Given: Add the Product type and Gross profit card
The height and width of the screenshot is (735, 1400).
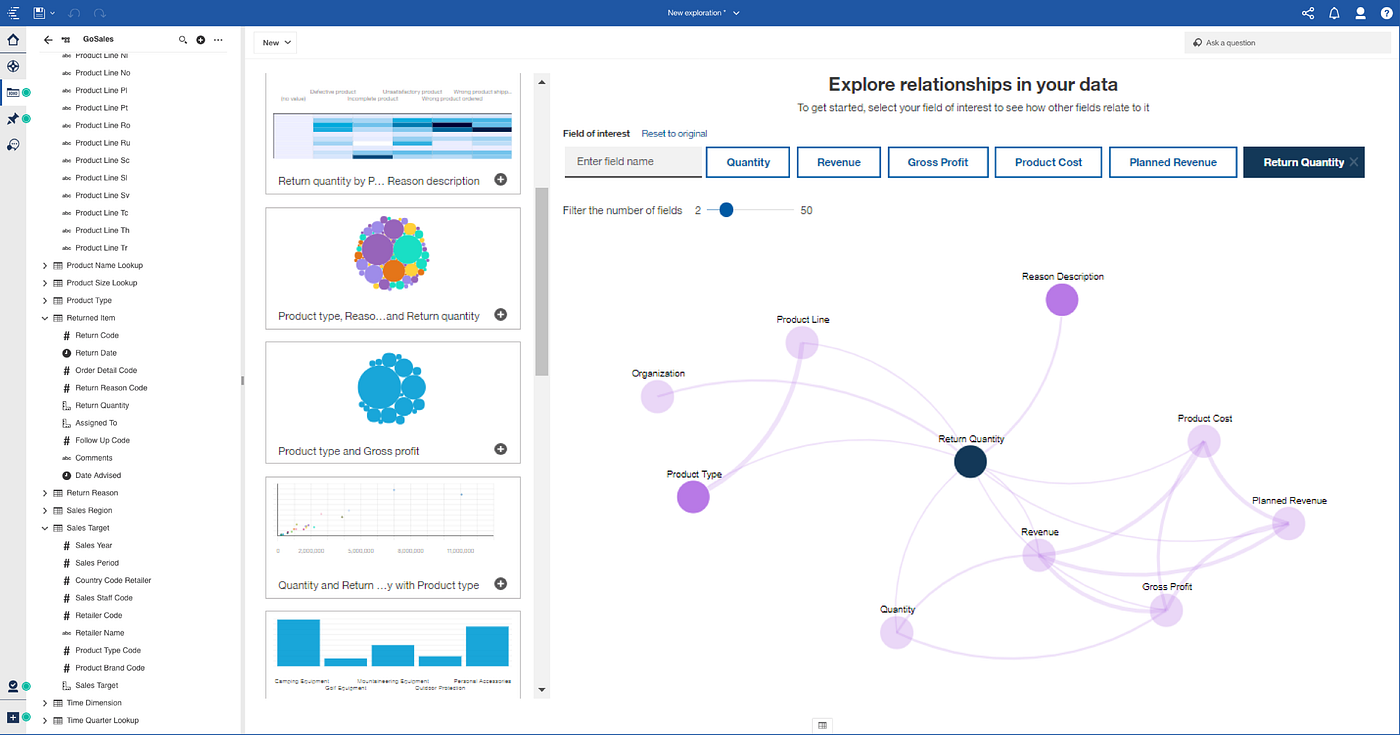Looking at the screenshot, I should tap(500, 449).
